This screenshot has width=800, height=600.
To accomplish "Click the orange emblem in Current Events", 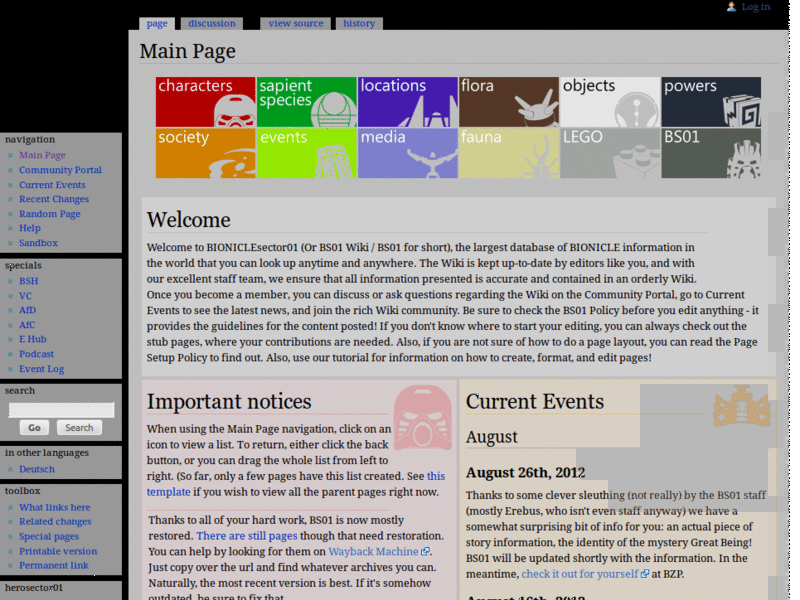I will point(741,406).
